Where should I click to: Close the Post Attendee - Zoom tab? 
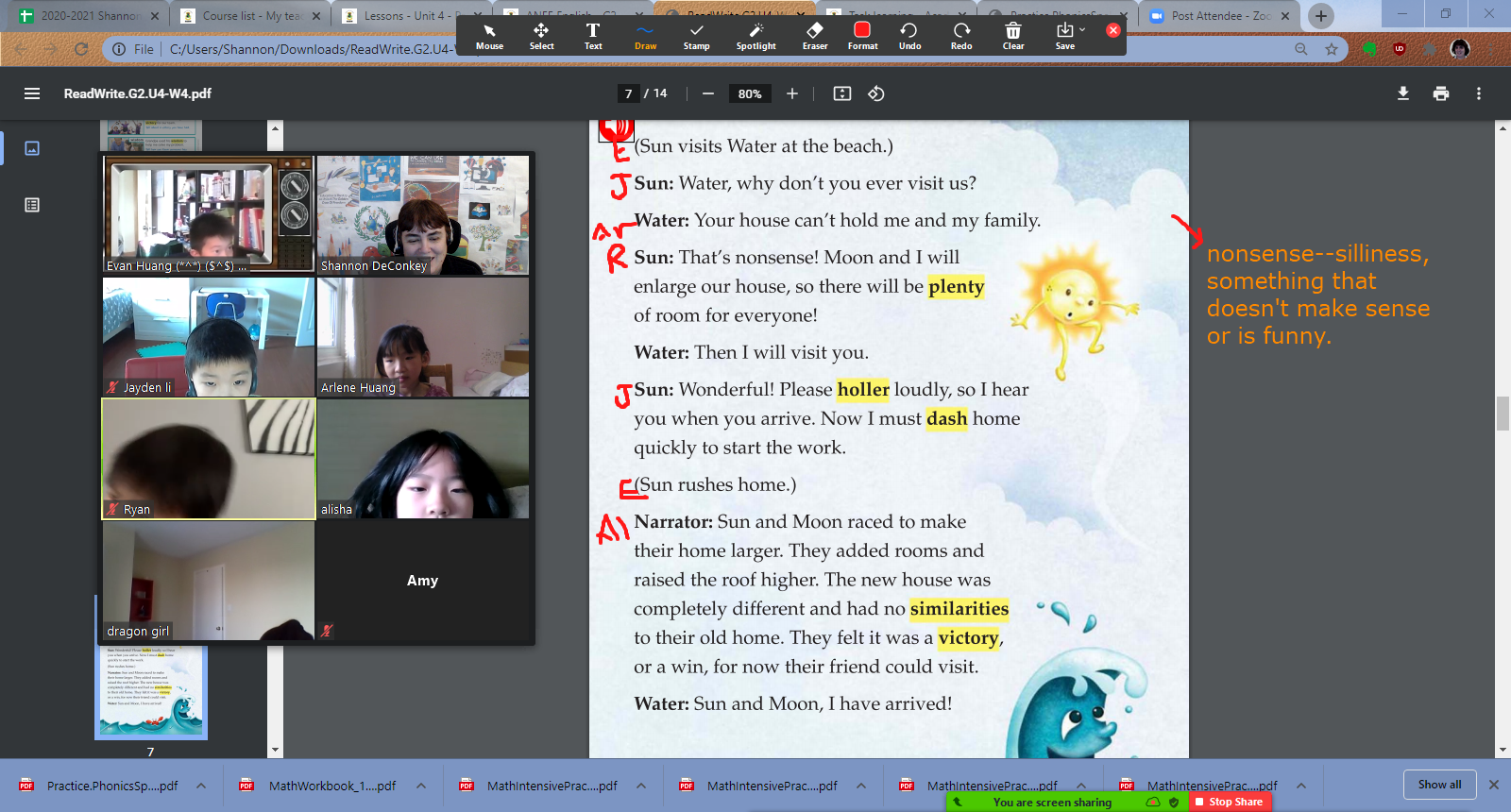(1285, 16)
